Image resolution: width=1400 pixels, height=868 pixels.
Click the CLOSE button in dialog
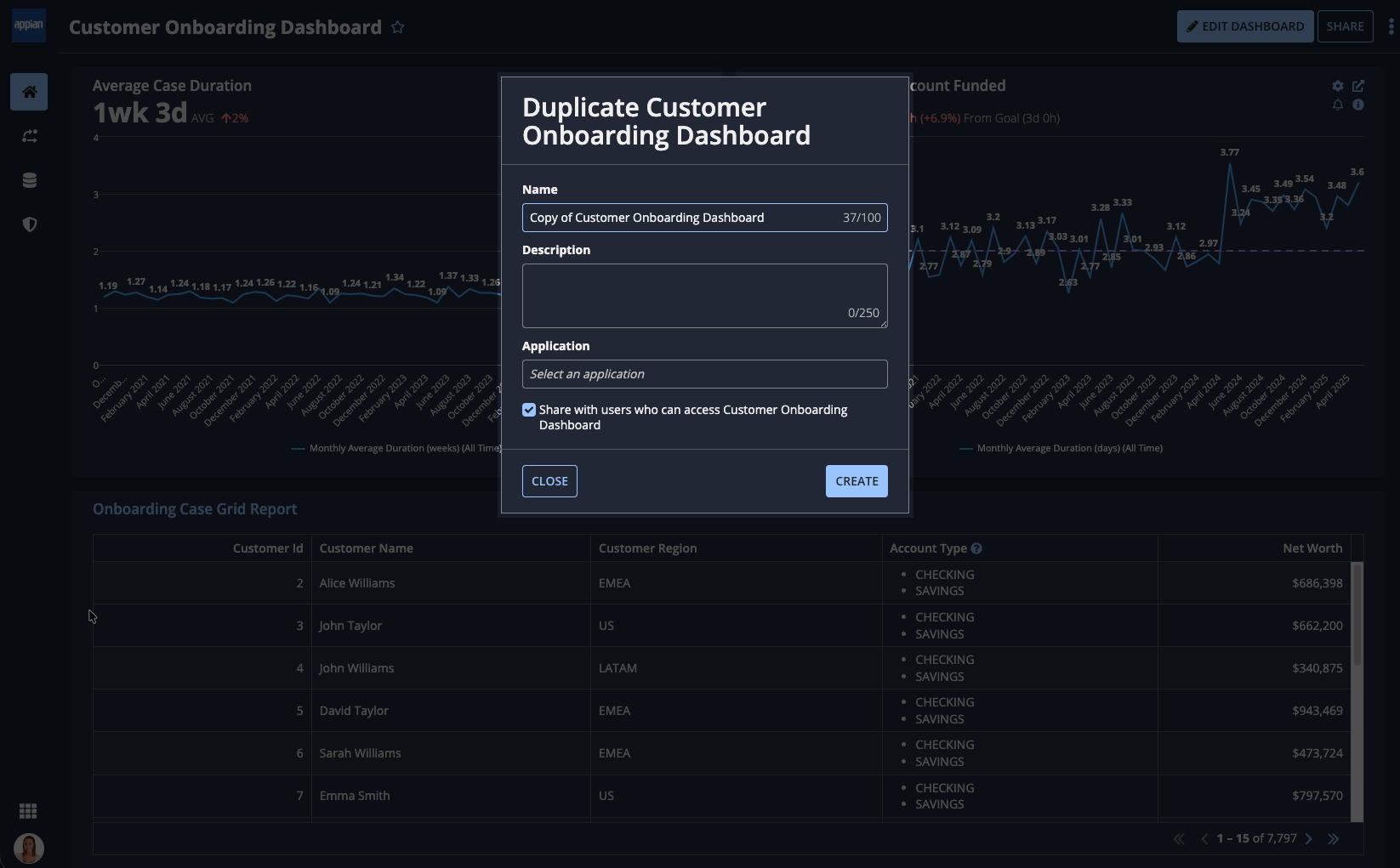click(549, 481)
